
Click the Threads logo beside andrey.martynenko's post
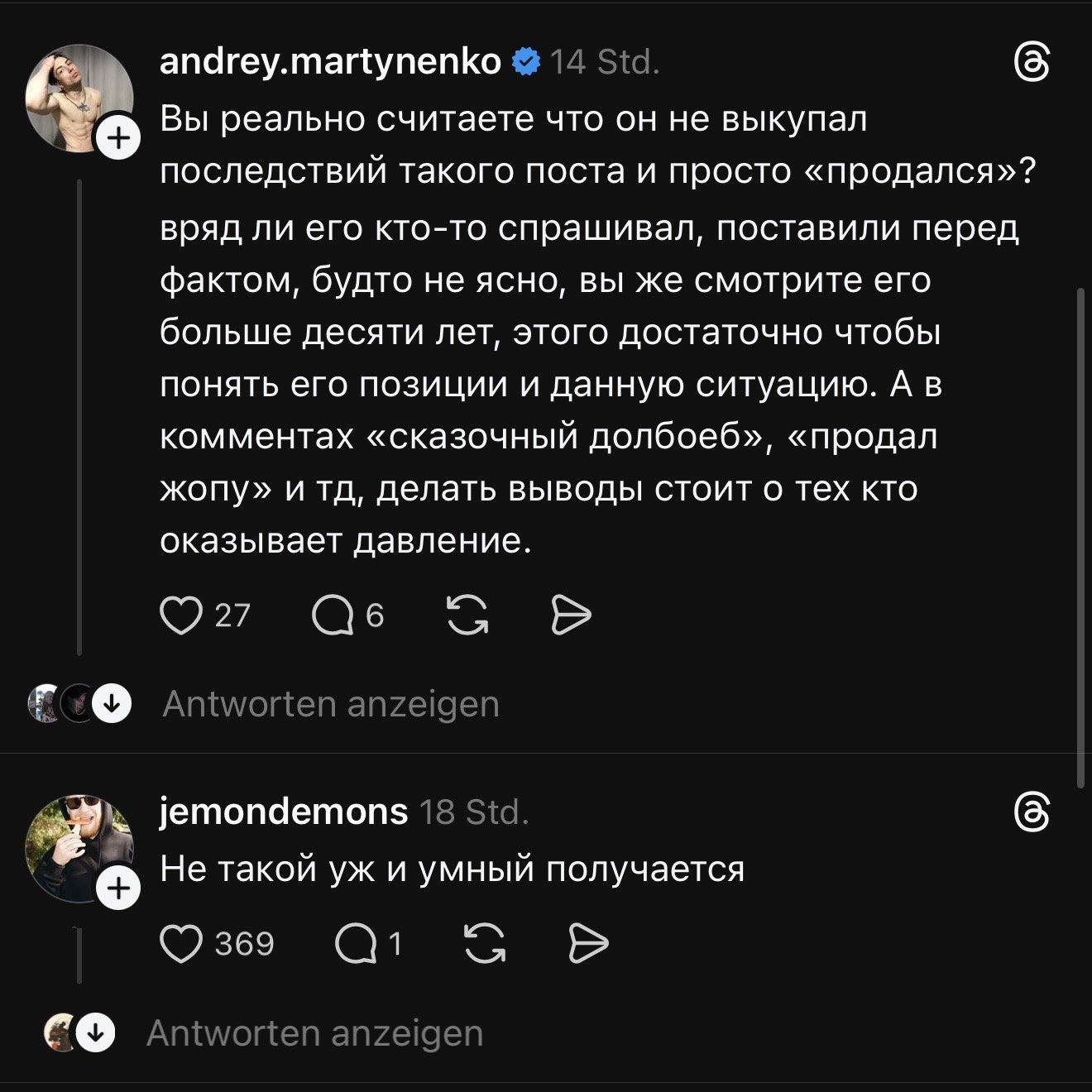pos(1032,65)
